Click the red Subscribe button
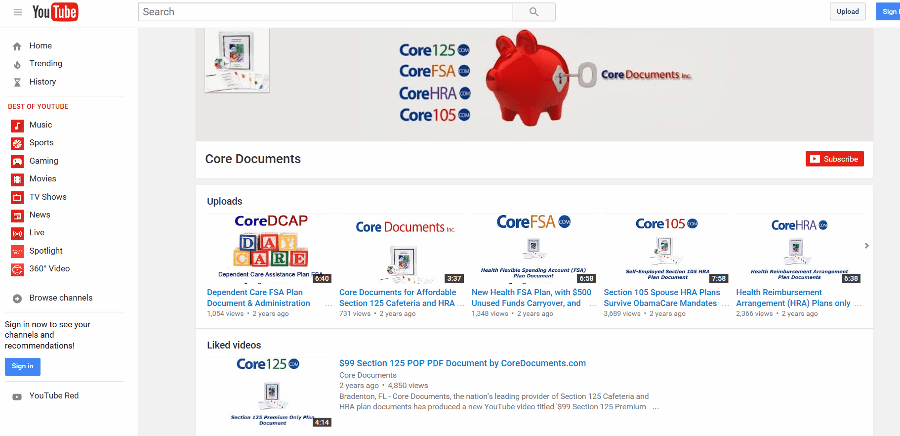900x436 pixels. [x=835, y=159]
